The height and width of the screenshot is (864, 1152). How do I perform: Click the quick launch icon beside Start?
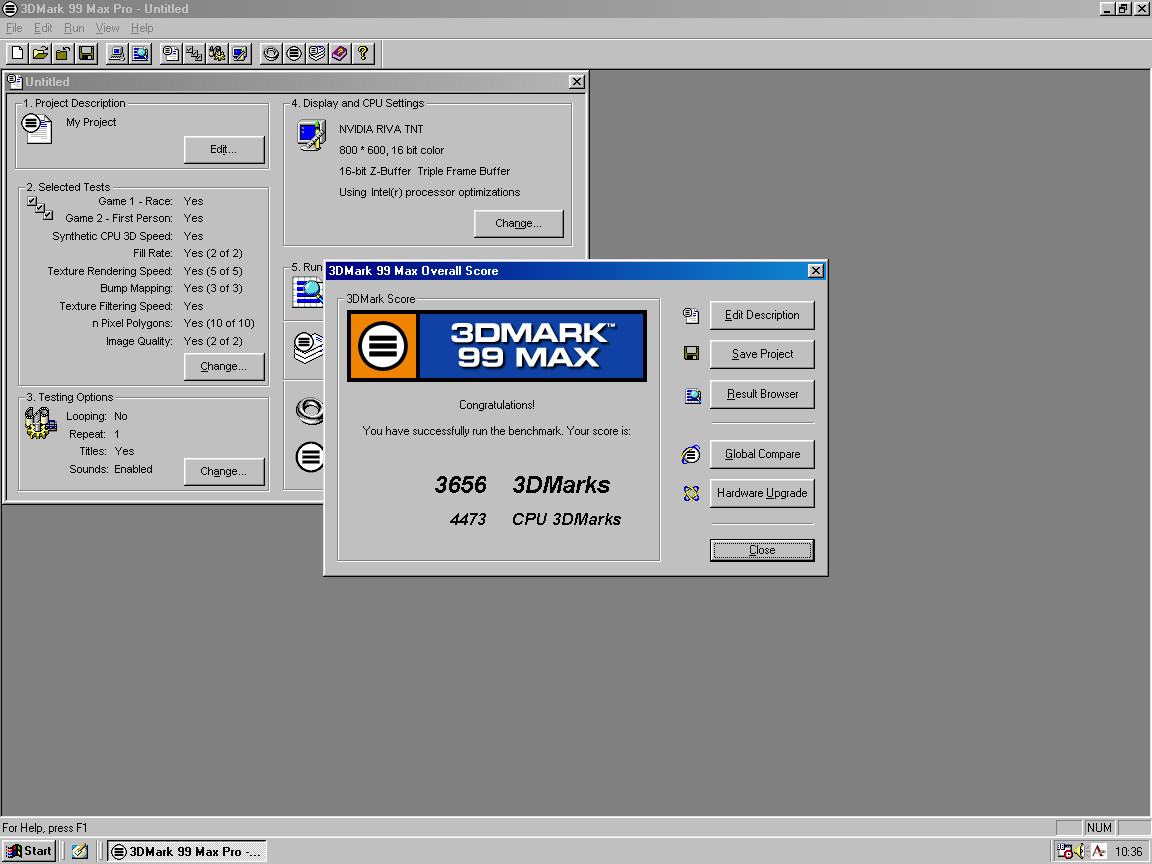click(x=79, y=851)
